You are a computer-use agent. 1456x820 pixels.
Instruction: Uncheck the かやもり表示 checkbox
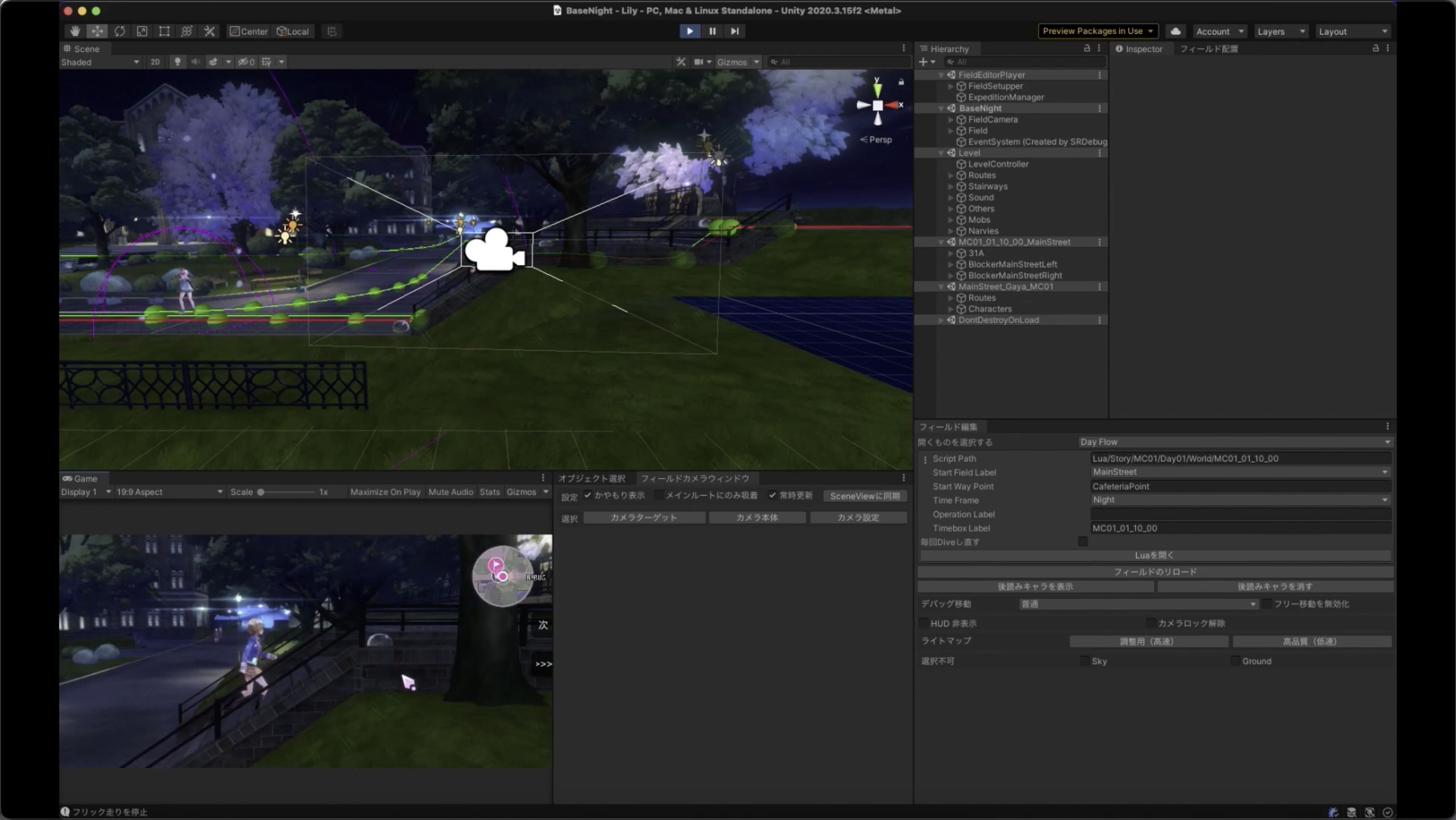tap(588, 495)
